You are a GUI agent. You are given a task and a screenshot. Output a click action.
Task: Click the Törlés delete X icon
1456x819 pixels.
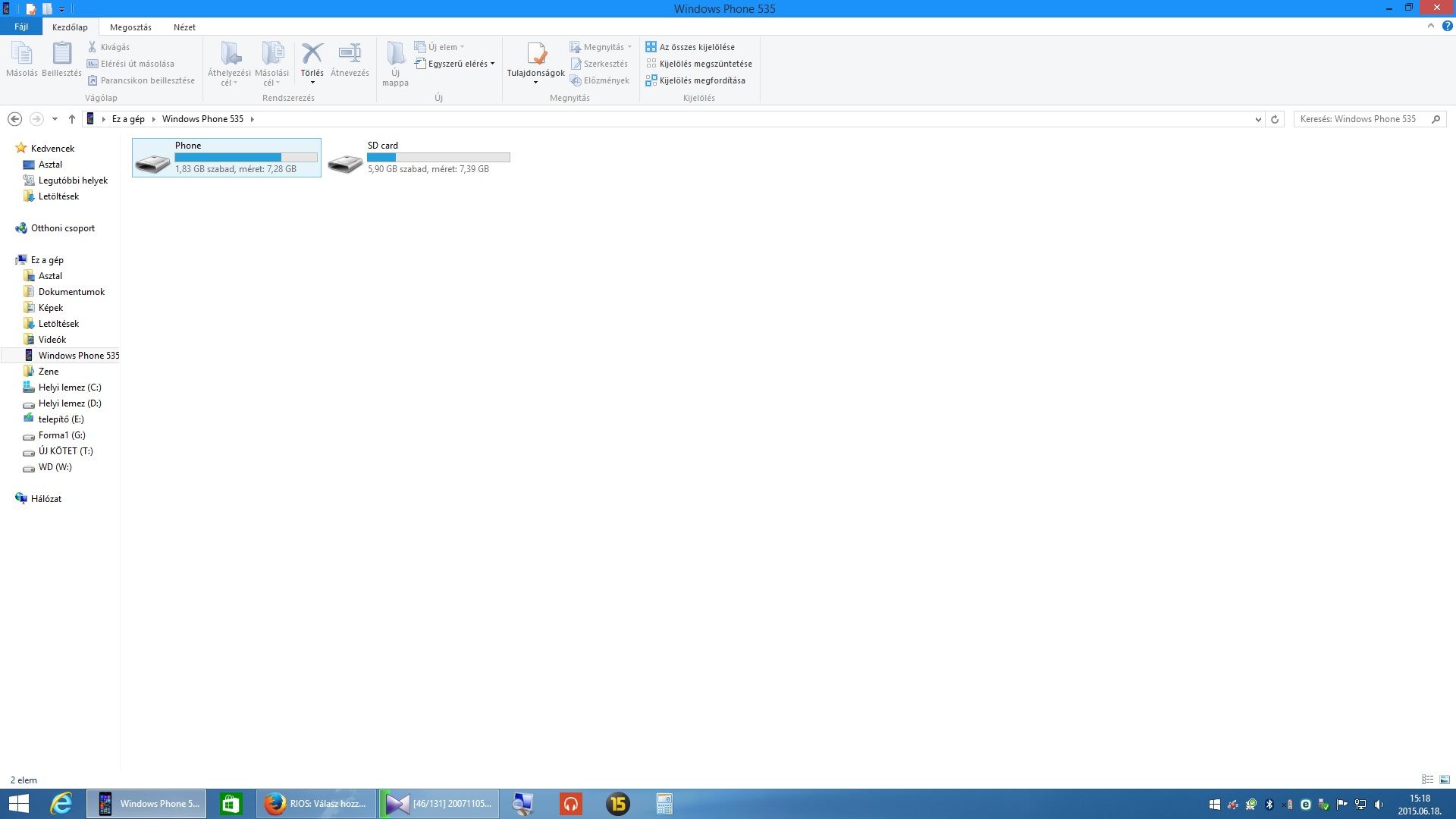coord(312,54)
